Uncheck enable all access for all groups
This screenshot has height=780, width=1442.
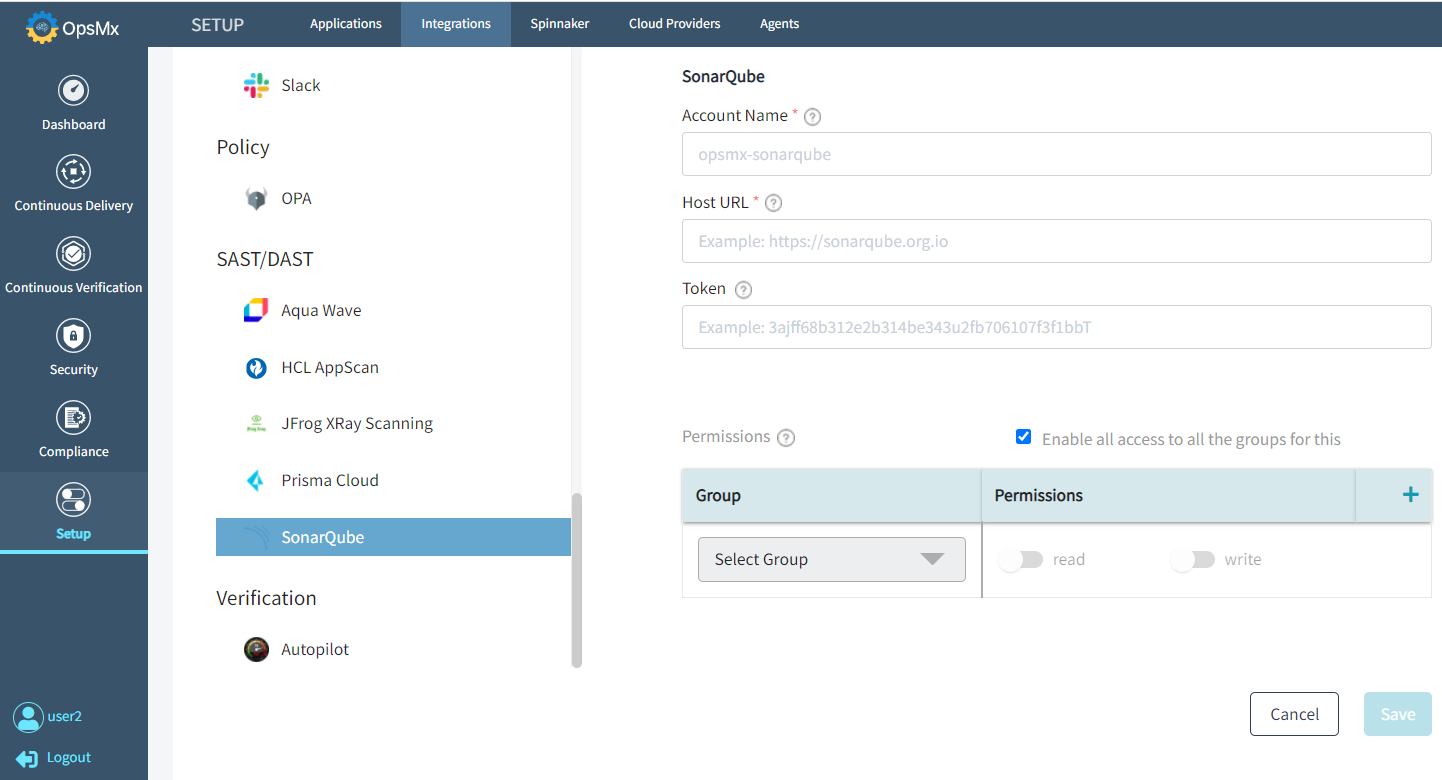(x=1023, y=436)
